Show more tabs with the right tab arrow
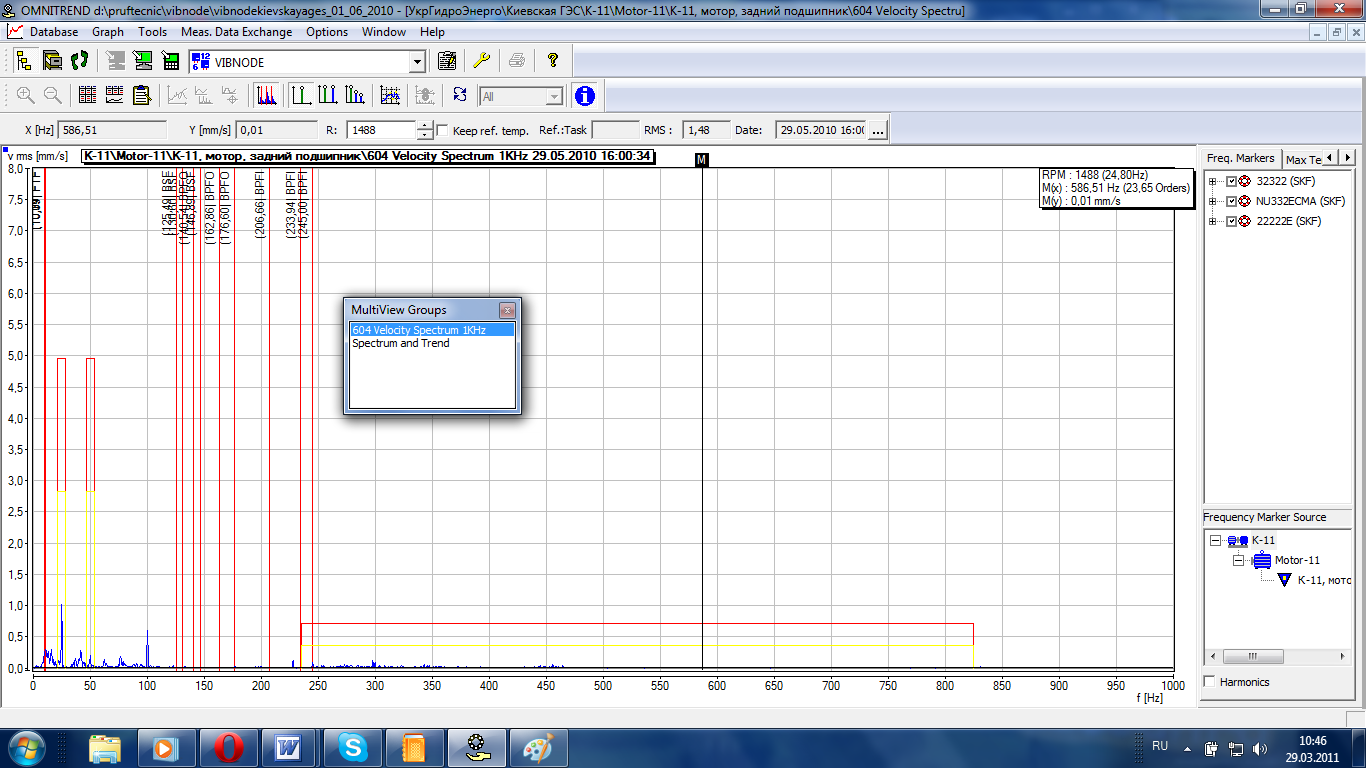The width and height of the screenshot is (1366, 768). click(1347, 158)
